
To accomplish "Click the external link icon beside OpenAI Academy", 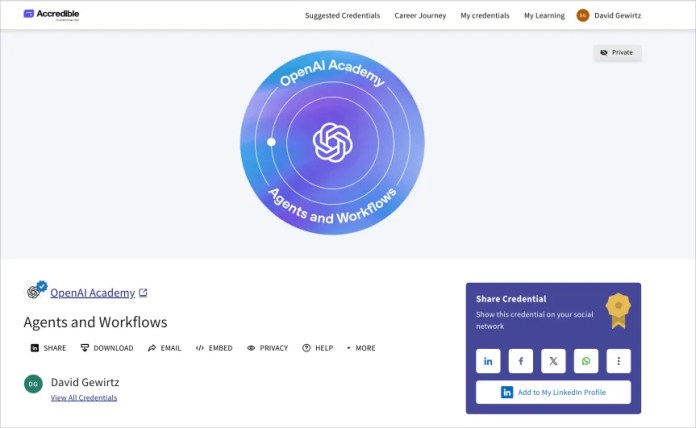I will tap(143, 293).
